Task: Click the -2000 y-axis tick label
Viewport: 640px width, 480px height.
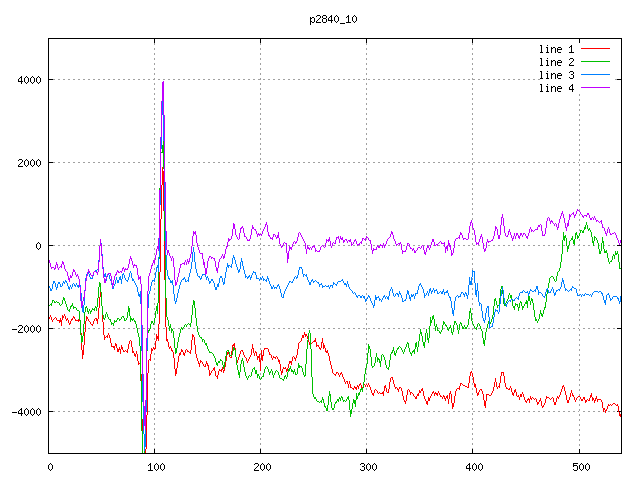Action: [25, 329]
